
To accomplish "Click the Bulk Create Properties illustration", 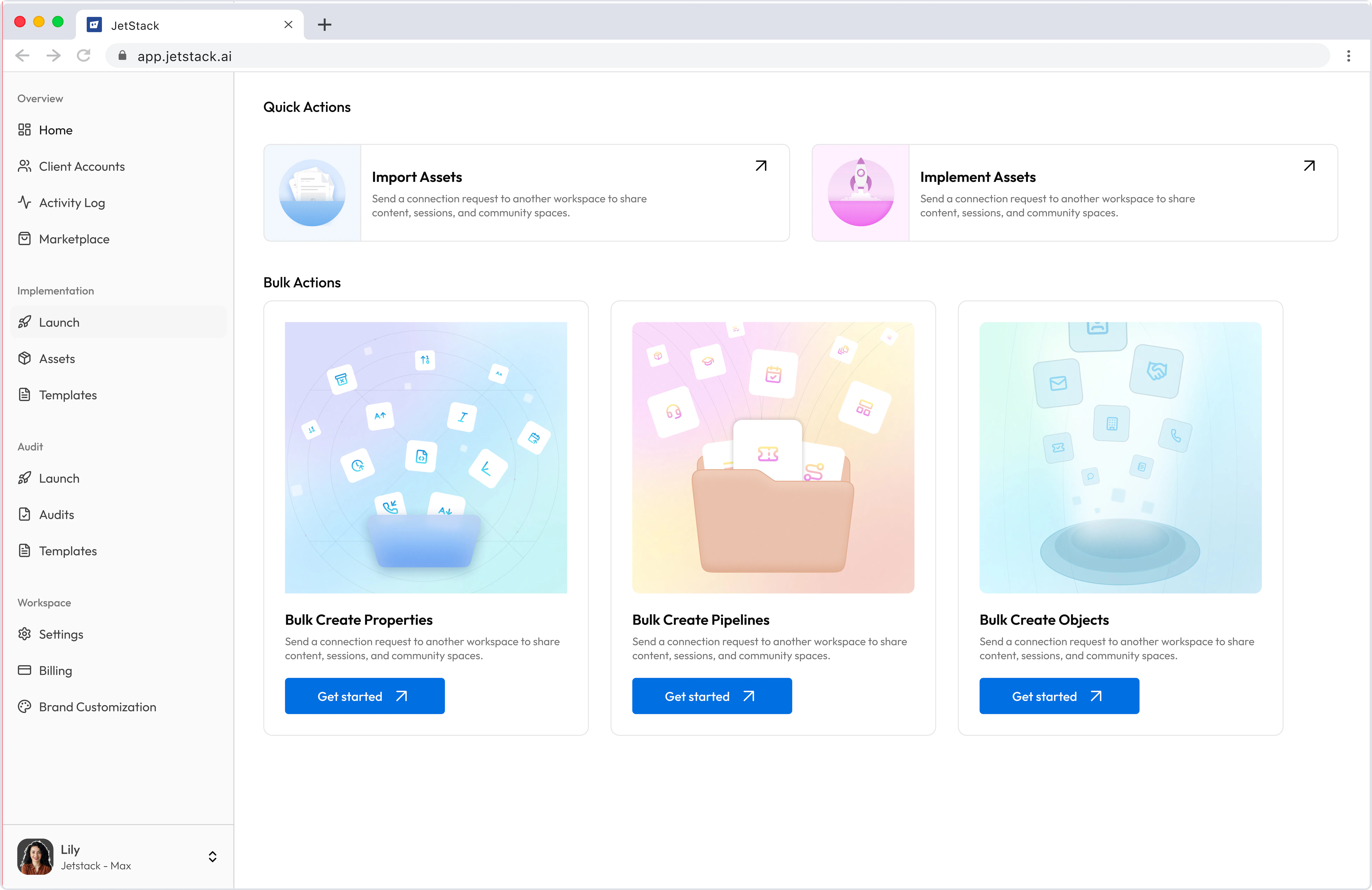I will [426, 458].
